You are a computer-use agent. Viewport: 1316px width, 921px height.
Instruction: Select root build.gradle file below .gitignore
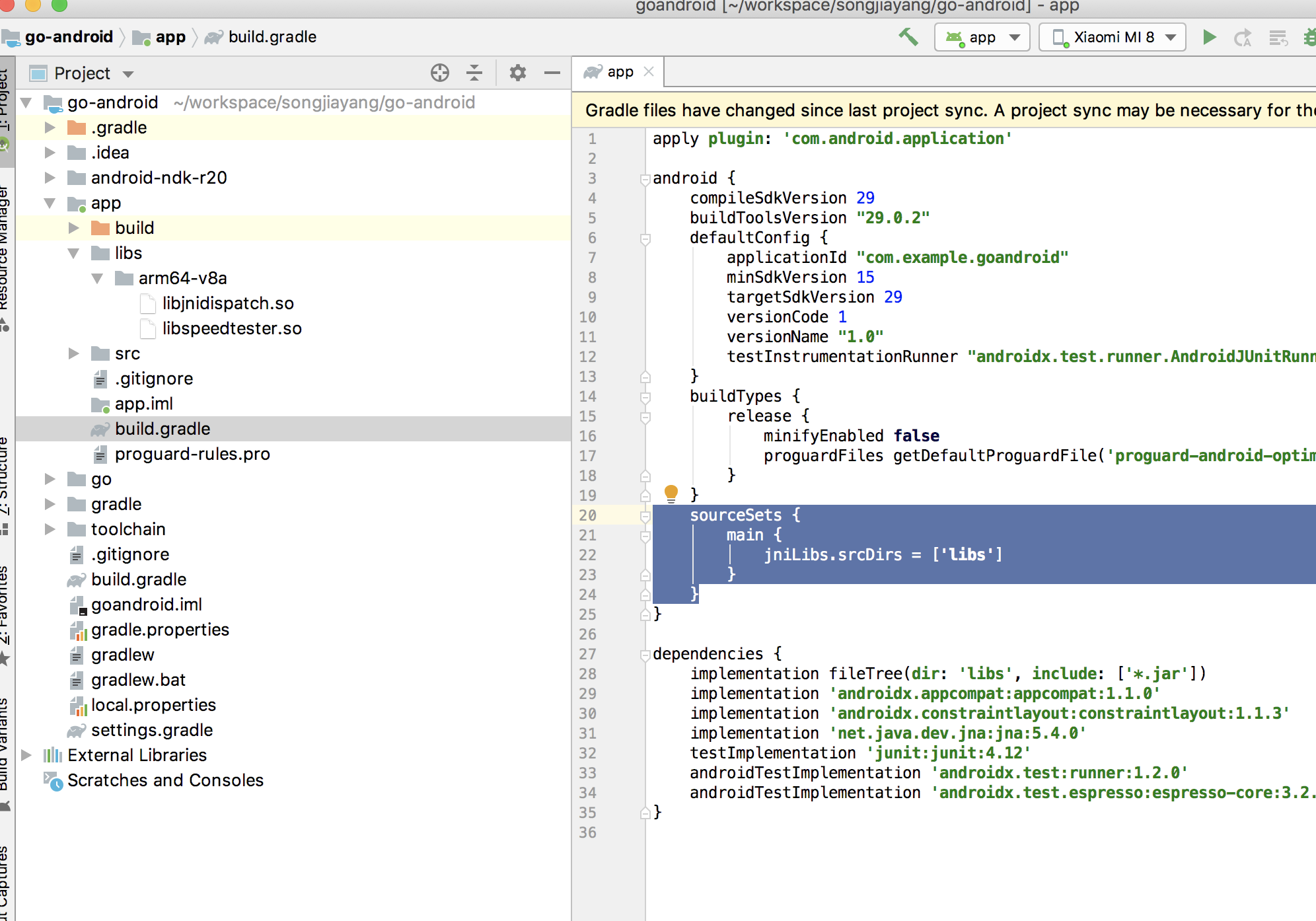tap(139, 579)
